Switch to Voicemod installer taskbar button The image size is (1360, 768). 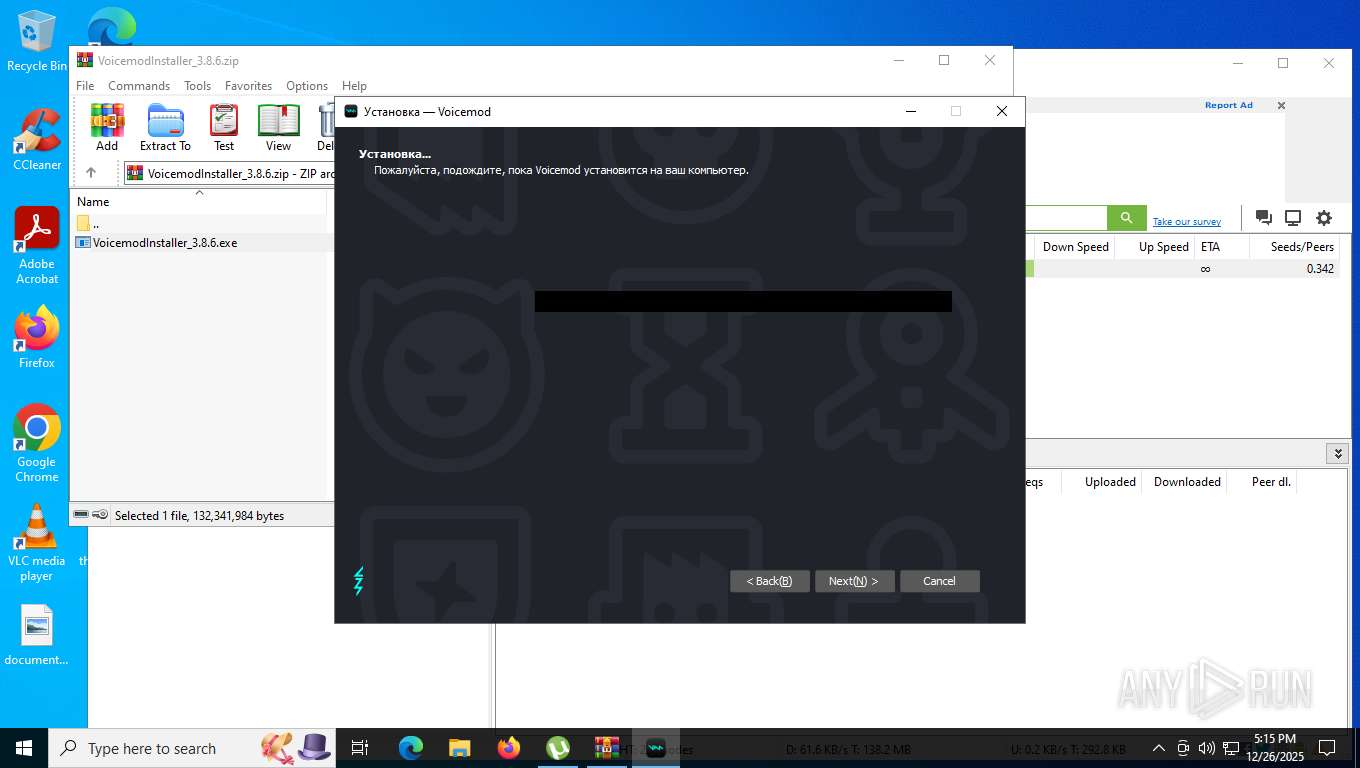pyautogui.click(x=656, y=748)
